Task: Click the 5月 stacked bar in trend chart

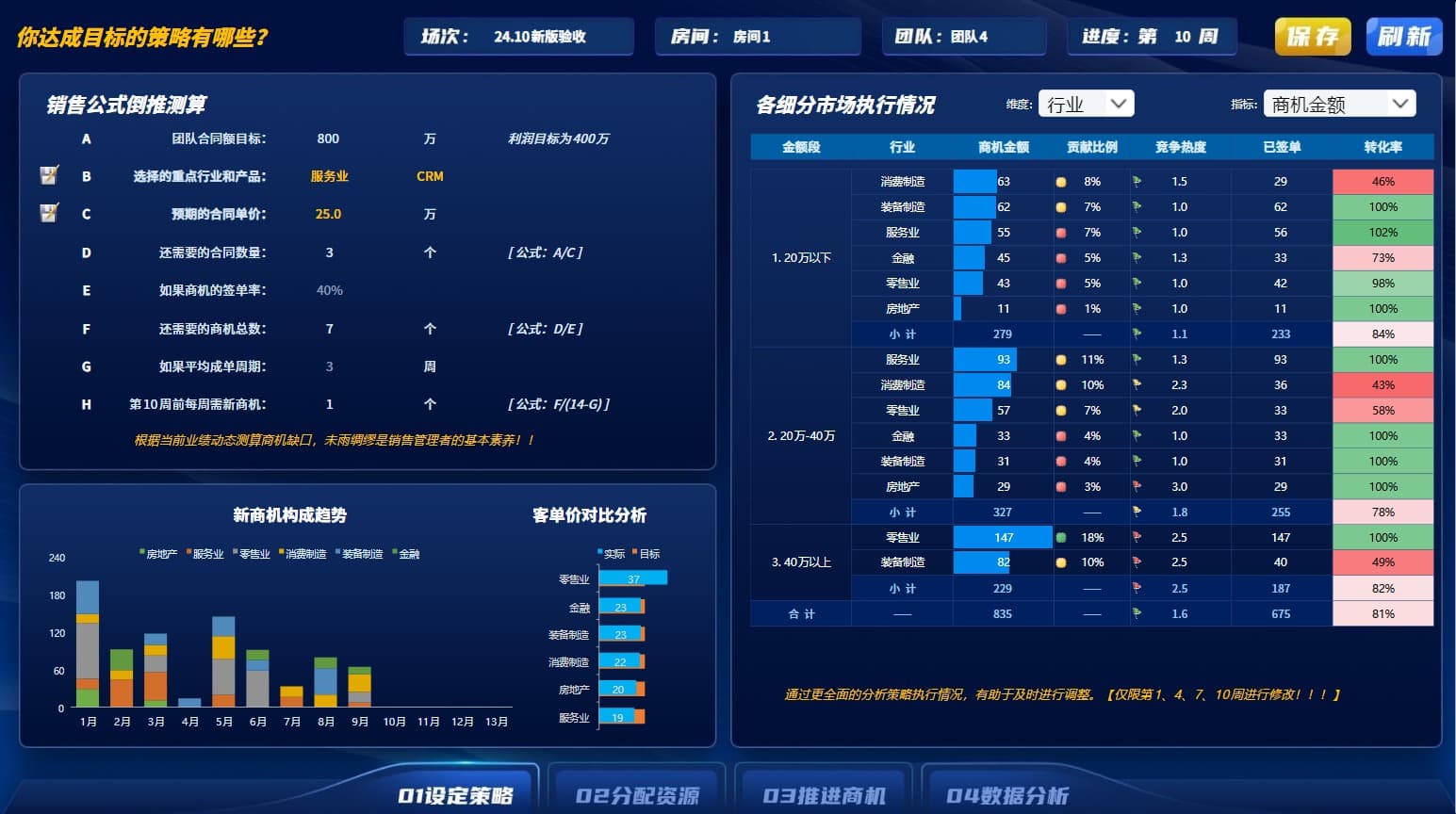Action: click(x=223, y=661)
